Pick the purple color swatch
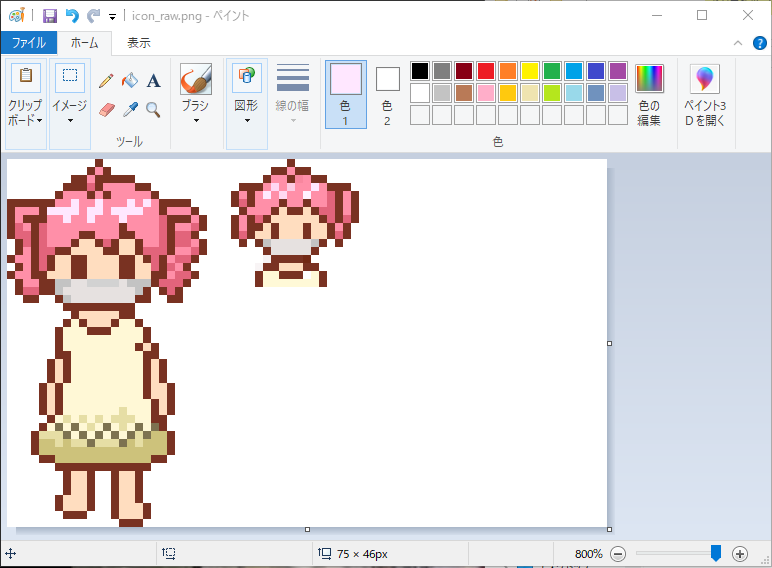This screenshot has width=772, height=568. (x=618, y=71)
